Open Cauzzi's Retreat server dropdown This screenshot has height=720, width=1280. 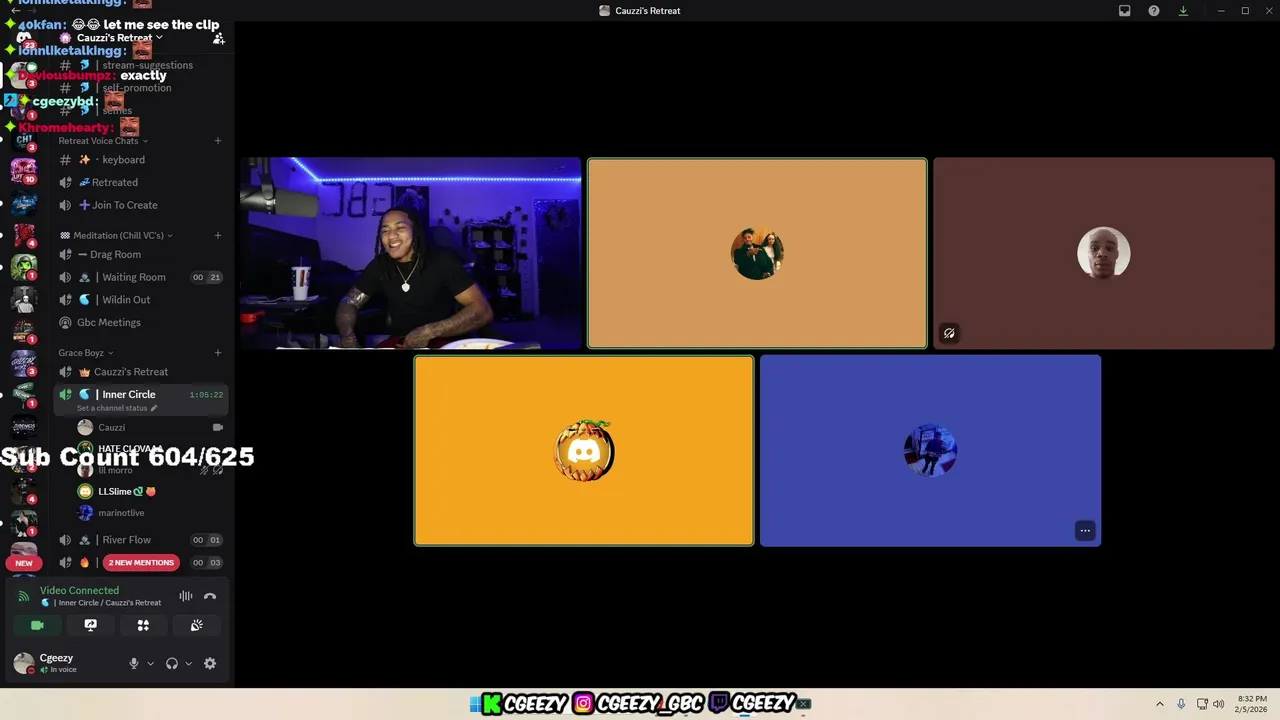(x=120, y=38)
